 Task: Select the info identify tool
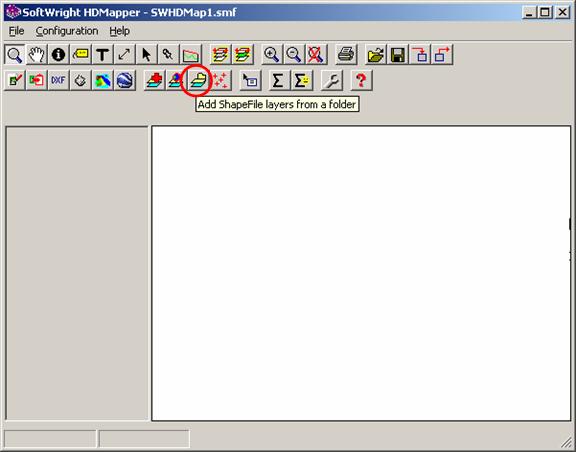pyautogui.click(x=58, y=55)
